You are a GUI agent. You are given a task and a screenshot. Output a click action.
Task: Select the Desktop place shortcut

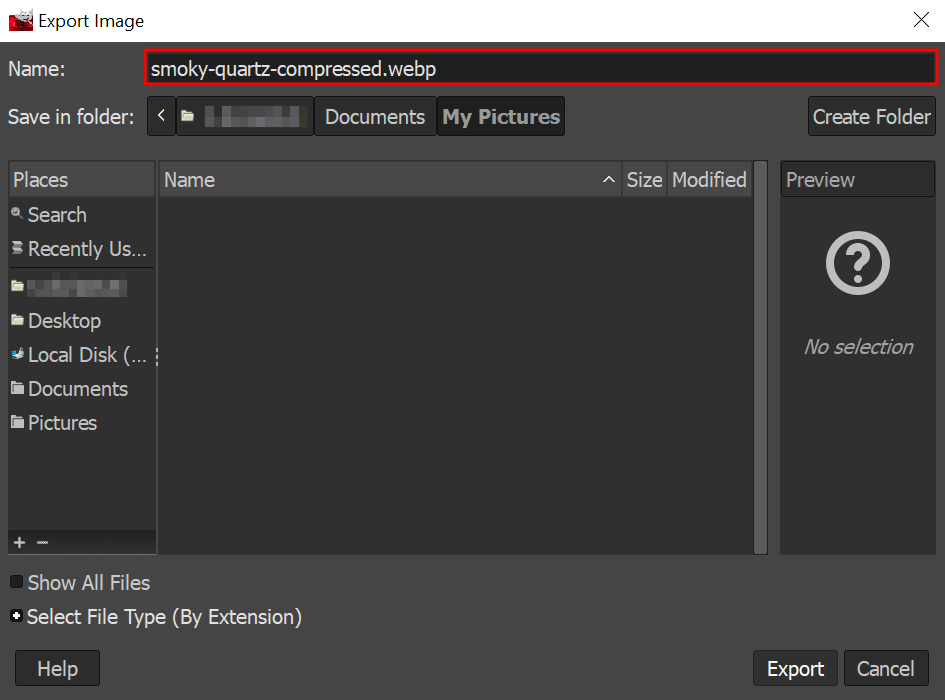(64, 320)
